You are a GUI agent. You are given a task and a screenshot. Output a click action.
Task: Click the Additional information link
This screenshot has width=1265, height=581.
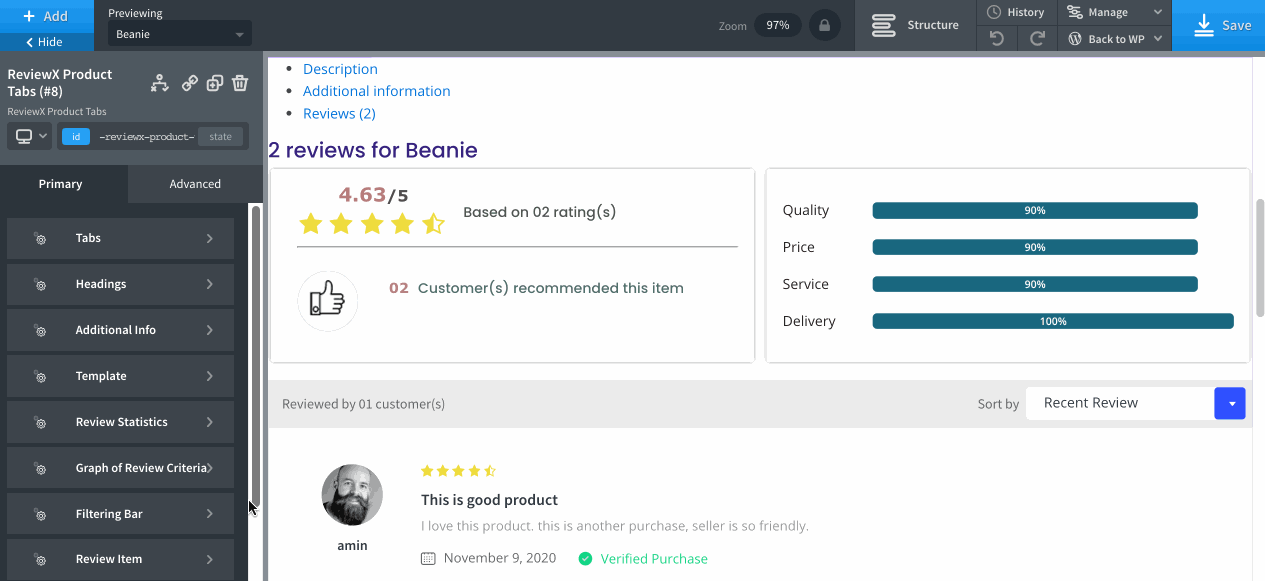(376, 91)
